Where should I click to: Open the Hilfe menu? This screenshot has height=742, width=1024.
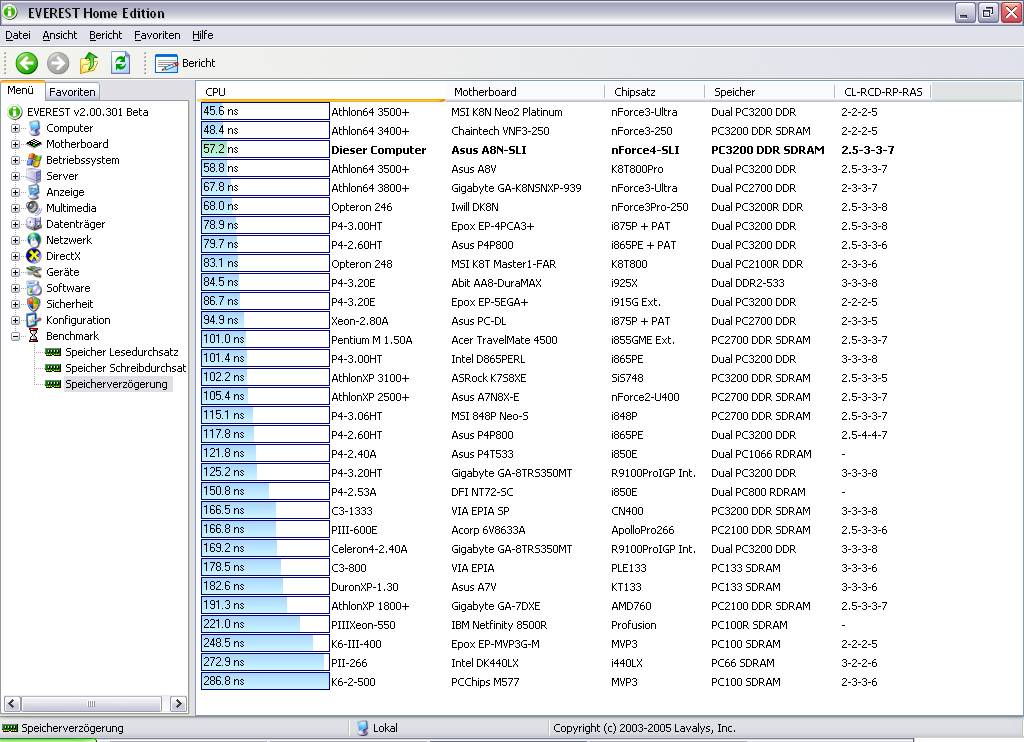202,35
